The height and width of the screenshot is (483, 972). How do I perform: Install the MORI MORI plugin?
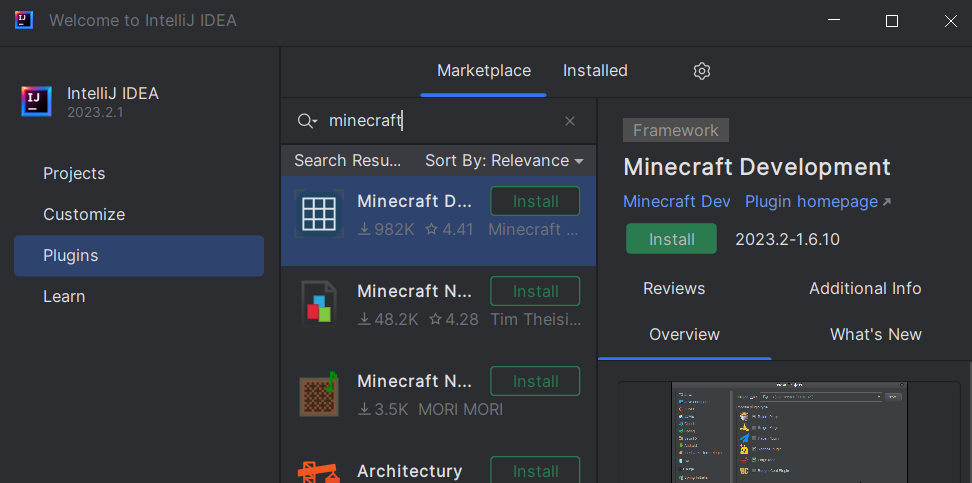point(535,381)
